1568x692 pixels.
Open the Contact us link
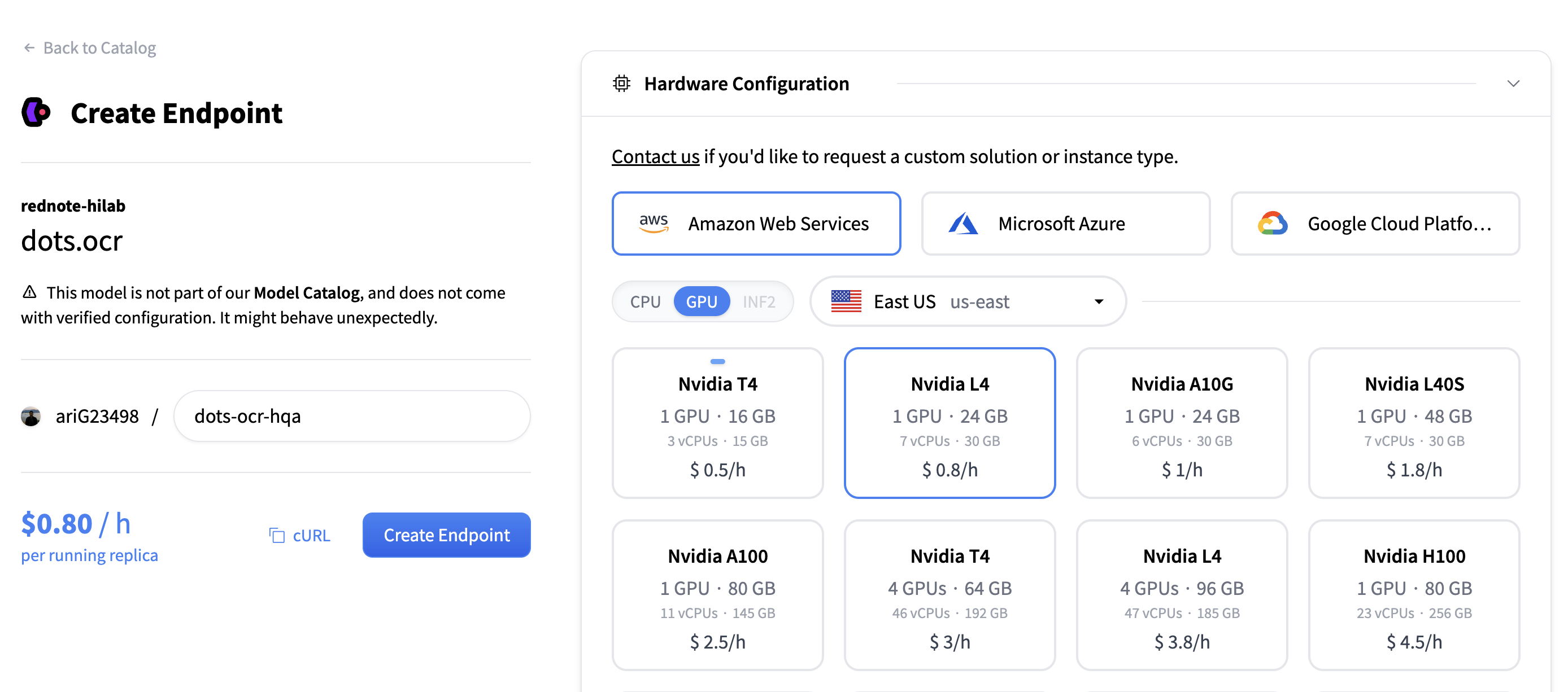(x=655, y=156)
